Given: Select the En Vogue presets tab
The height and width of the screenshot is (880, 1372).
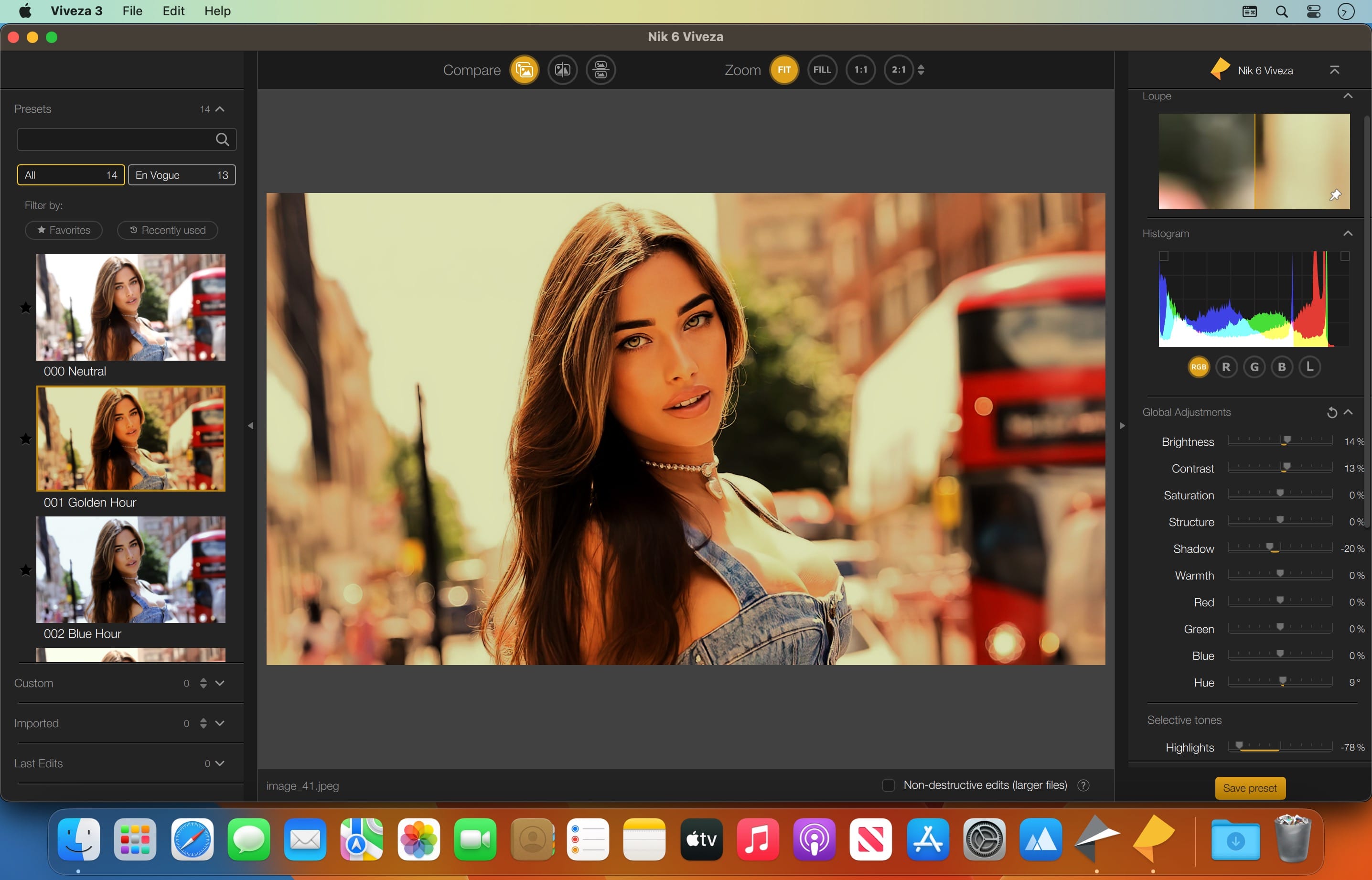Looking at the screenshot, I should [x=182, y=175].
